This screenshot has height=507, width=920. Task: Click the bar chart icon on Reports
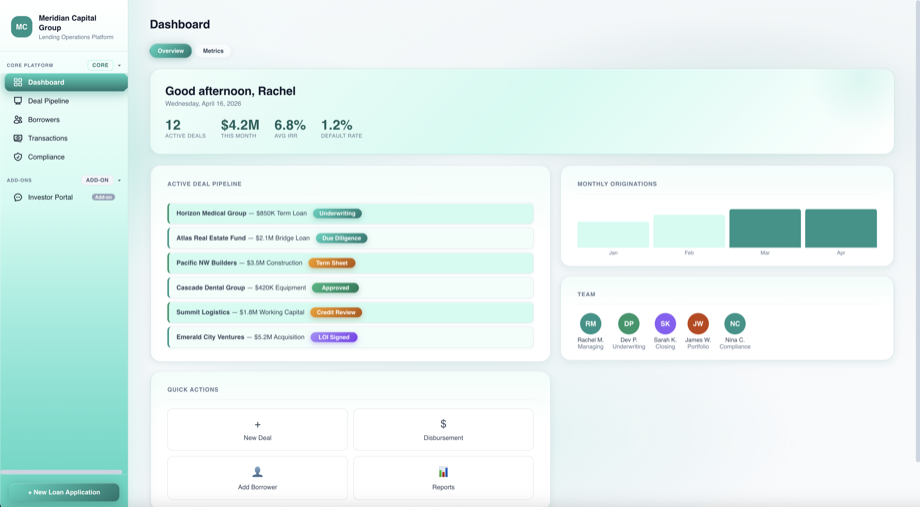click(x=443, y=472)
